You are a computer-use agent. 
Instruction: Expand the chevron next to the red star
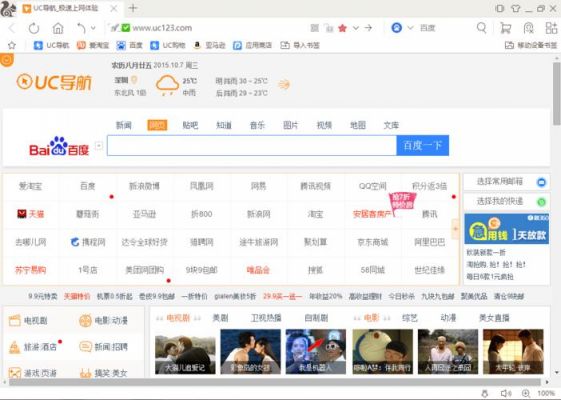355,28
